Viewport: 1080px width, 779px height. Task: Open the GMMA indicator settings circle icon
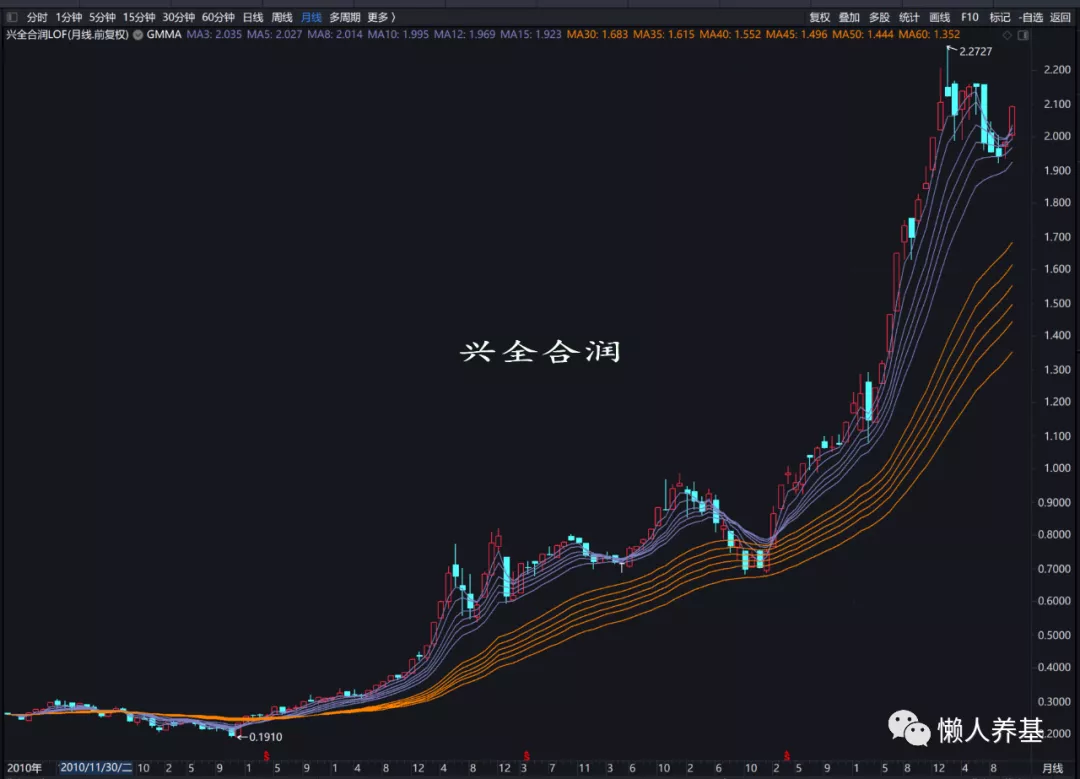(137, 35)
